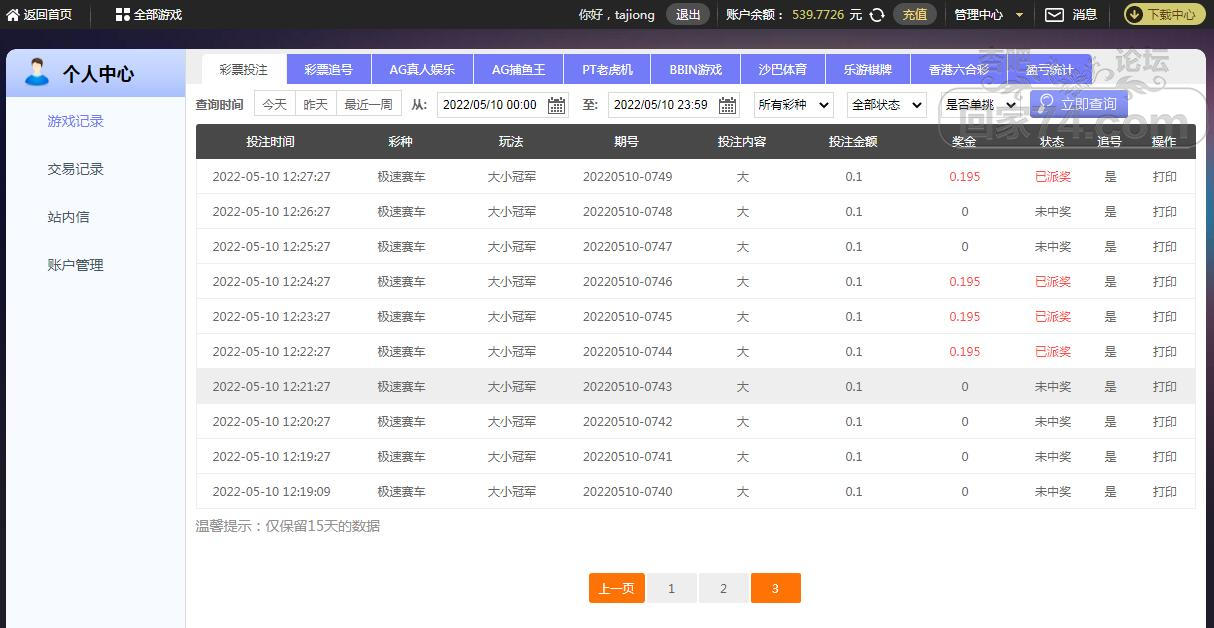
Task: Click 返回首页 link
Action: coord(48,15)
